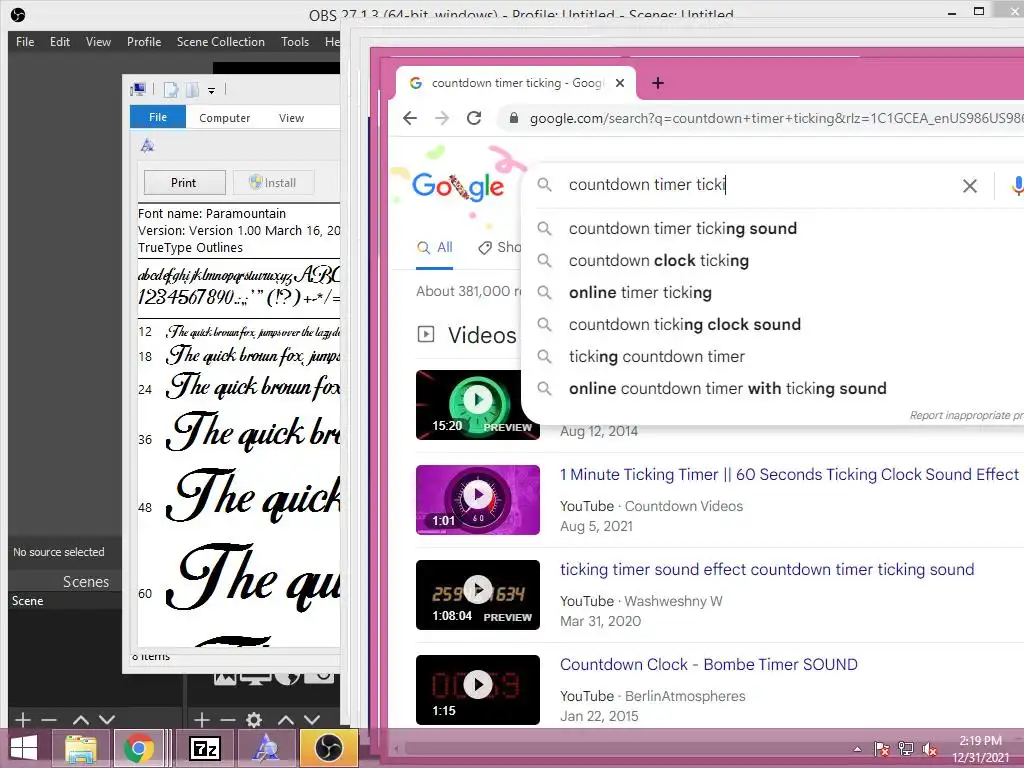The height and width of the screenshot is (768, 1024).
Task: Open 7-Zip from taskbar
Action: pos(204,748)
